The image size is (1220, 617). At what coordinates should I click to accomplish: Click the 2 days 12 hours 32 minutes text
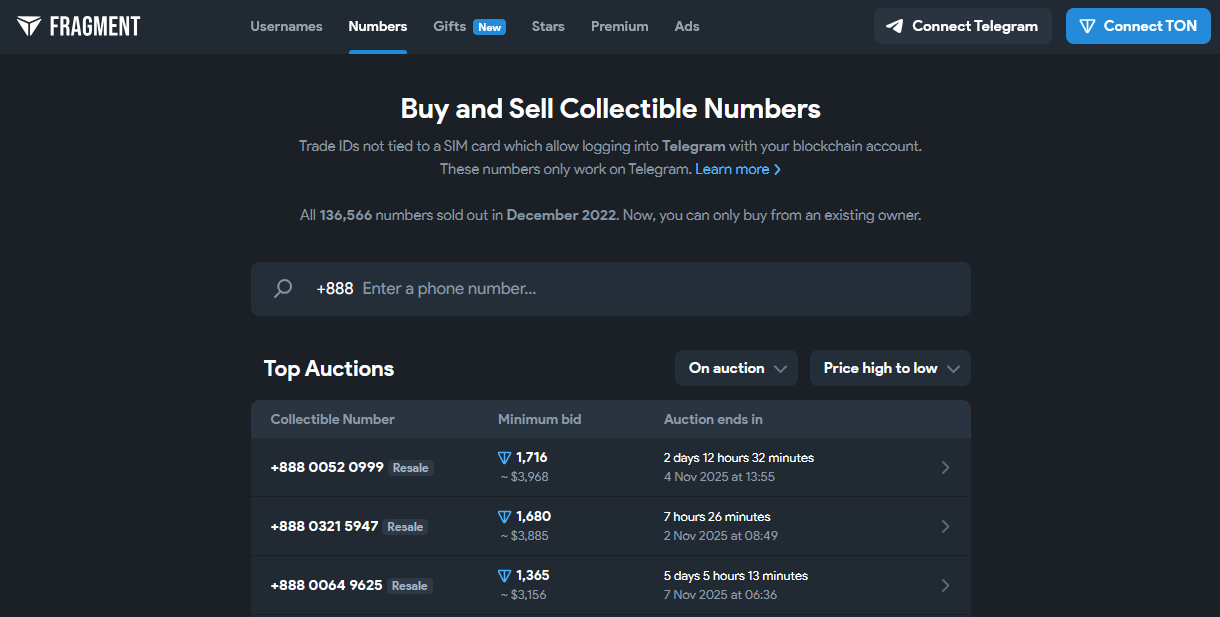[x=739, y=458]
